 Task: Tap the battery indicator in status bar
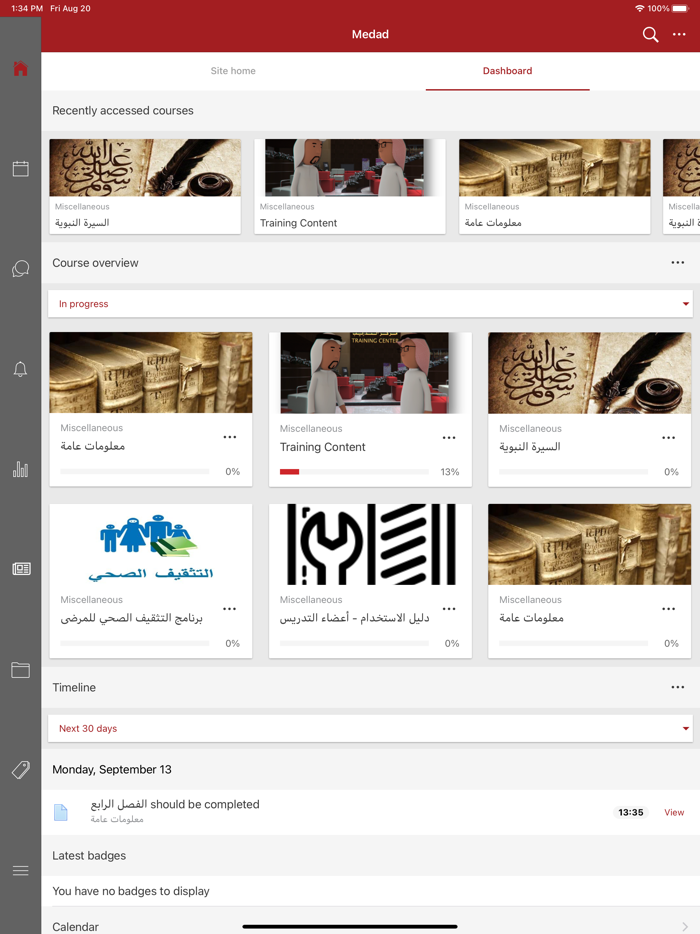pos(680,8)
